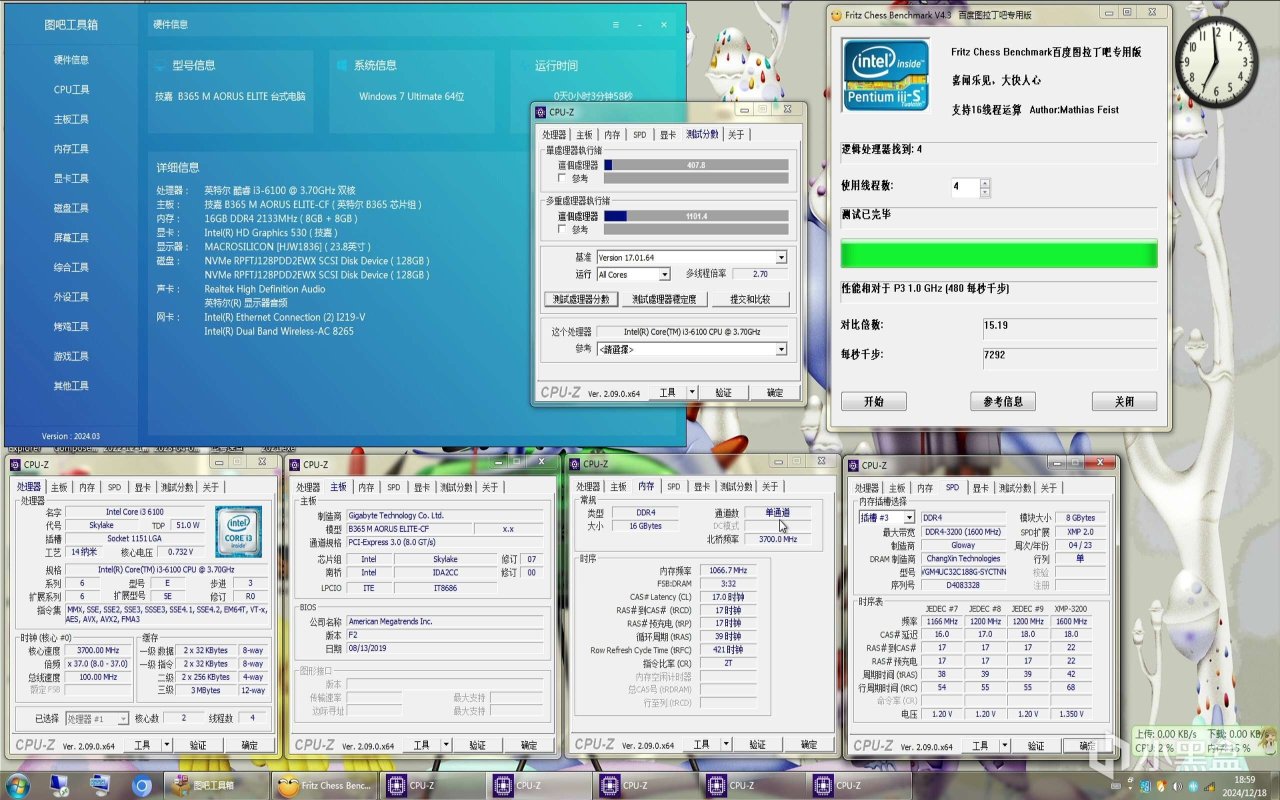
Task: Open the Windows Start orb
Action: tap(17, 785)
